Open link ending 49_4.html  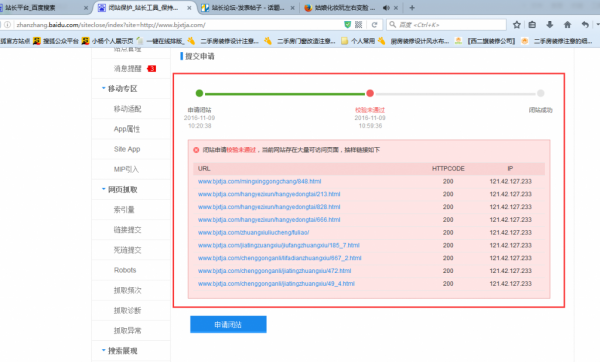276,284
